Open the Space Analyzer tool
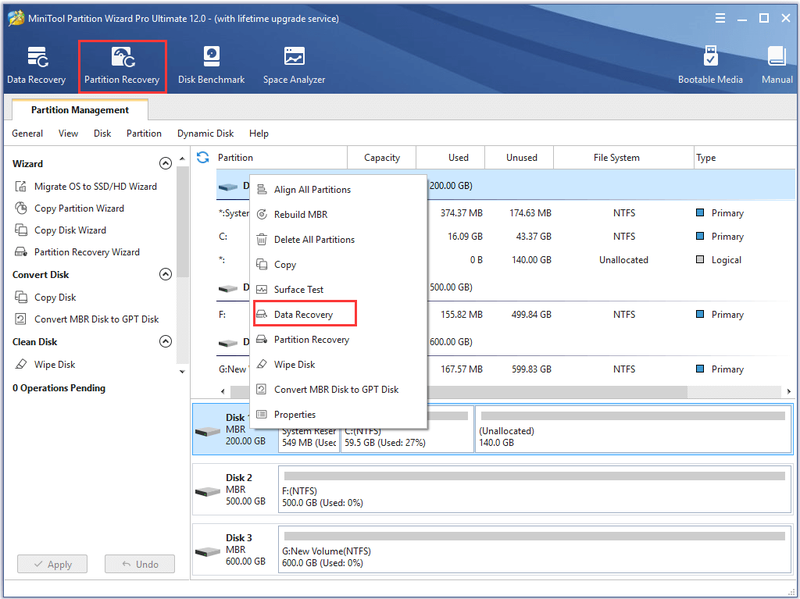Screen dimensions: 800x599 (x=294, y=66)
